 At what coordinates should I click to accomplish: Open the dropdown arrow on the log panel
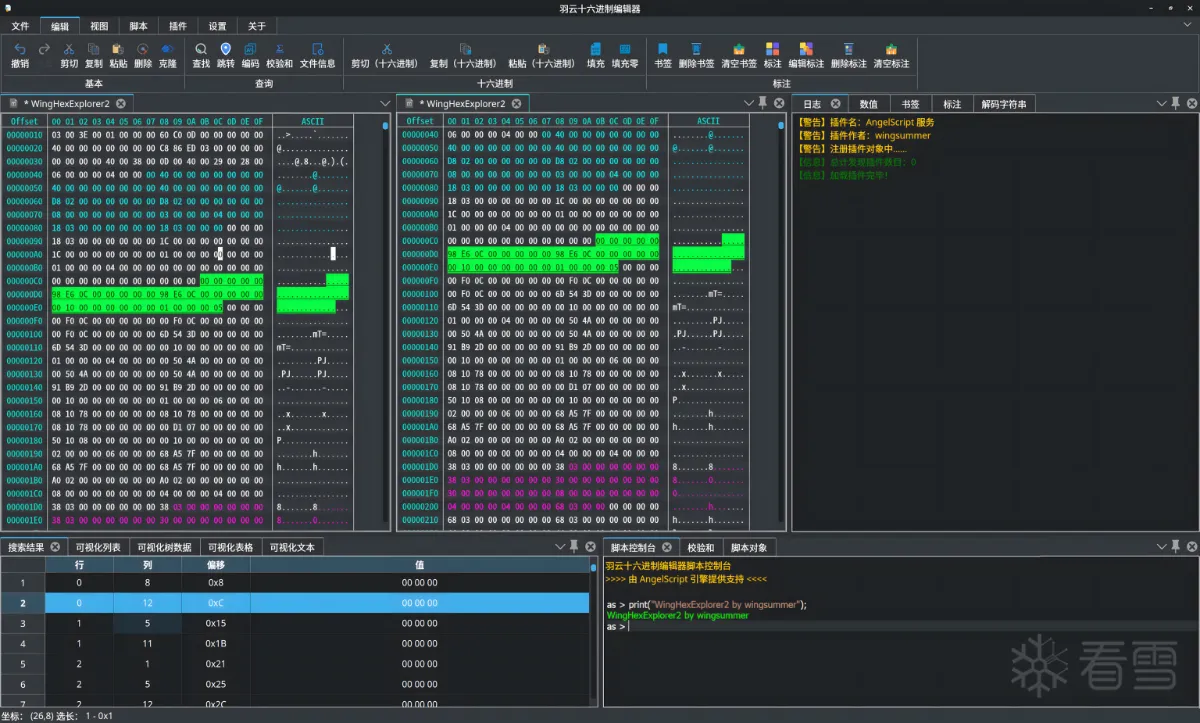pyautogui.click(x=1161, y=103)
